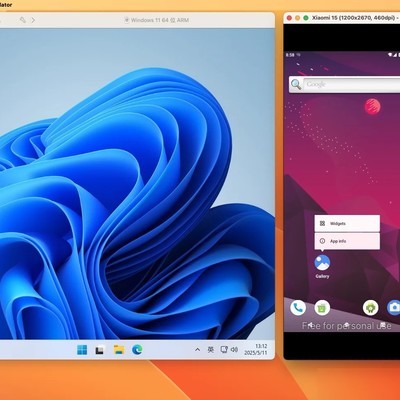Launch File Explorer from the Windows taskbar
The height and width of the screenshot is (400, 400).
[x=119, y=350]
